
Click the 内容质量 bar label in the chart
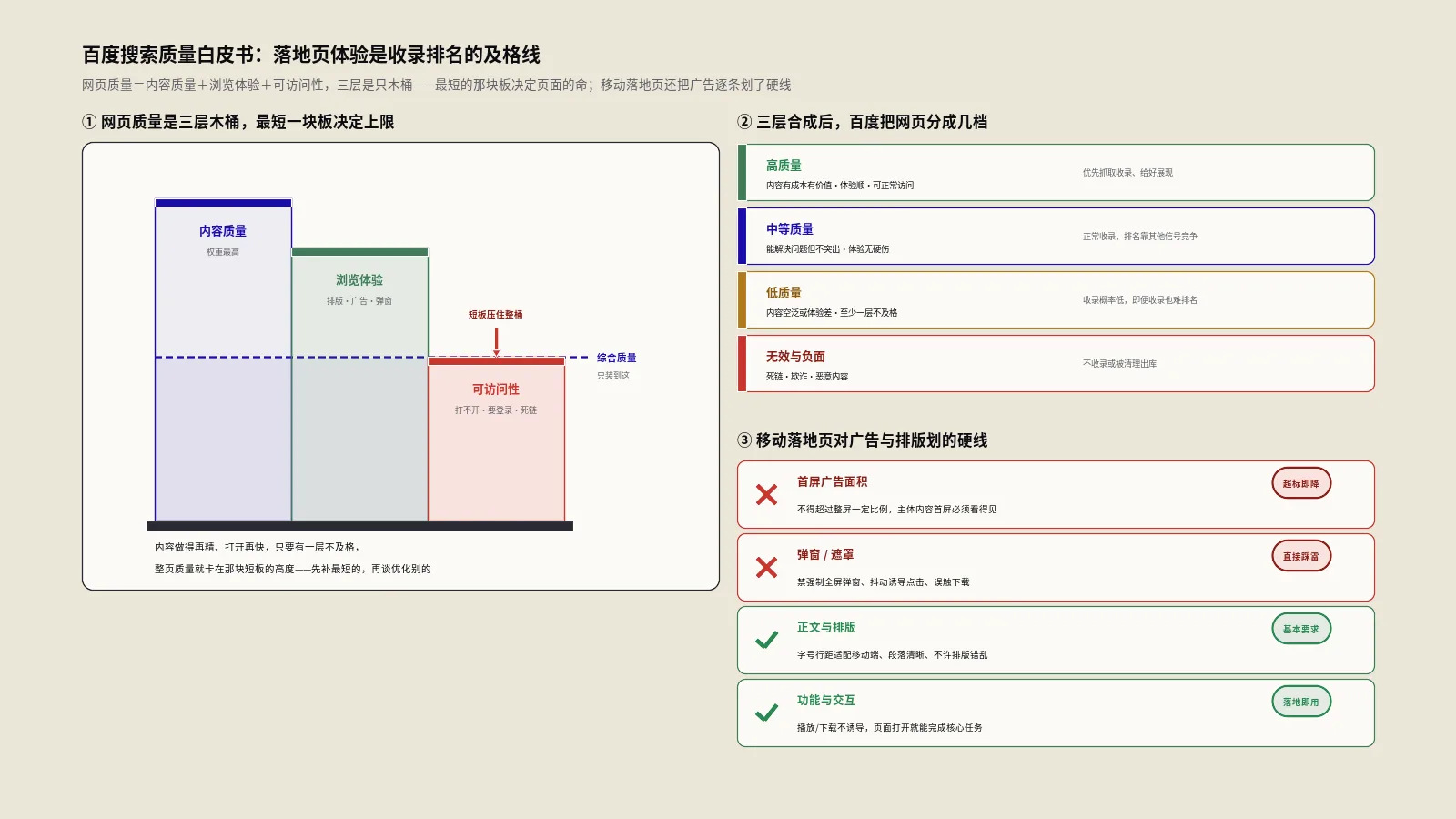tap(223, 231)
